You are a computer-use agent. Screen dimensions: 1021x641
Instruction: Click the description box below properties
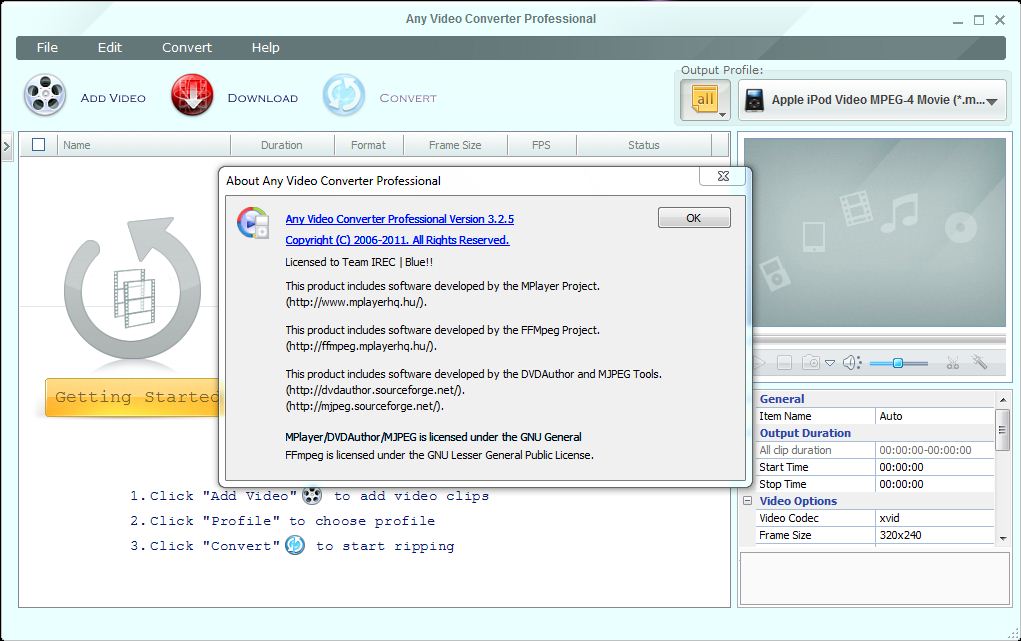click(x=874, y=580)
